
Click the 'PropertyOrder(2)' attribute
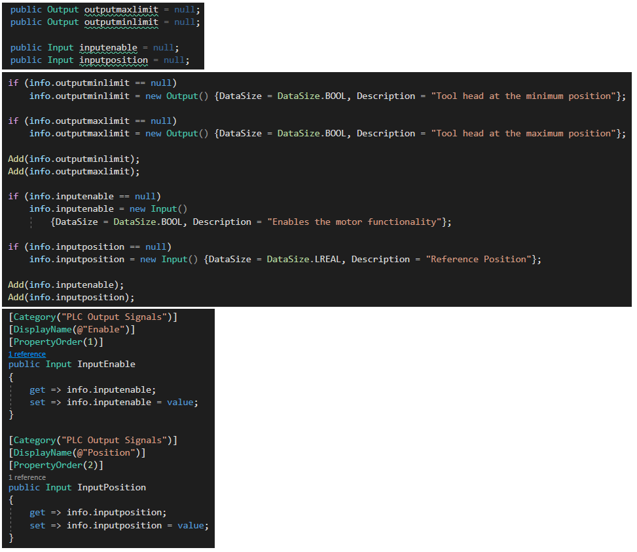pyautogui.click(x=56, y=465)
